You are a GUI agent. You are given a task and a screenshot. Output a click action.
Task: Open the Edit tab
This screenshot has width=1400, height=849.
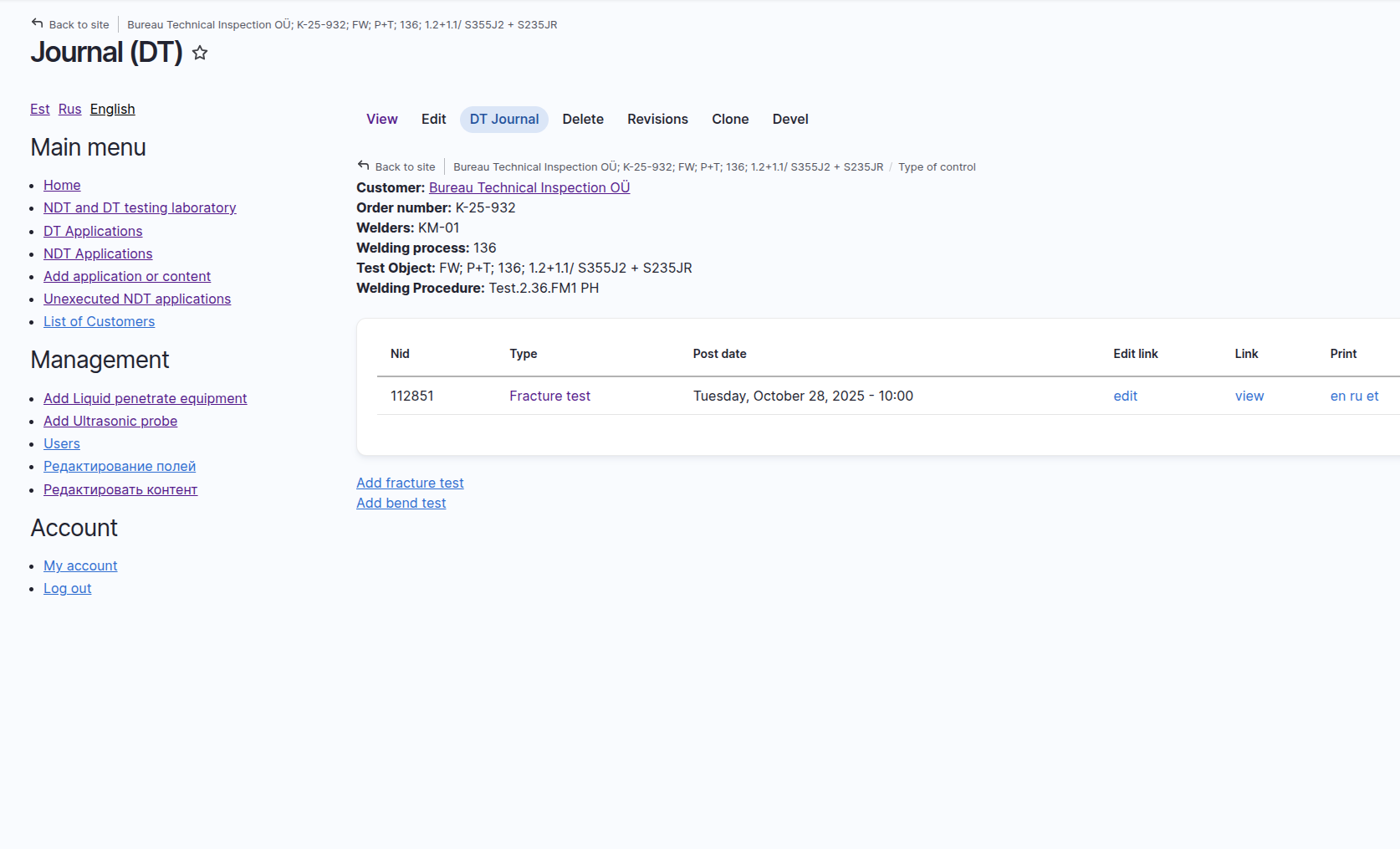pyautogui.click(x=433, y=119)
